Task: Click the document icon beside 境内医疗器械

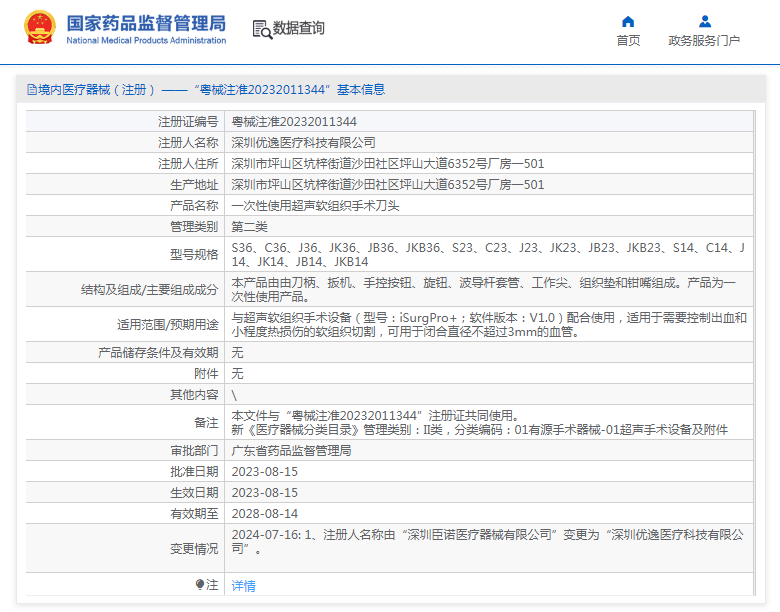Action: coord(32,90)
